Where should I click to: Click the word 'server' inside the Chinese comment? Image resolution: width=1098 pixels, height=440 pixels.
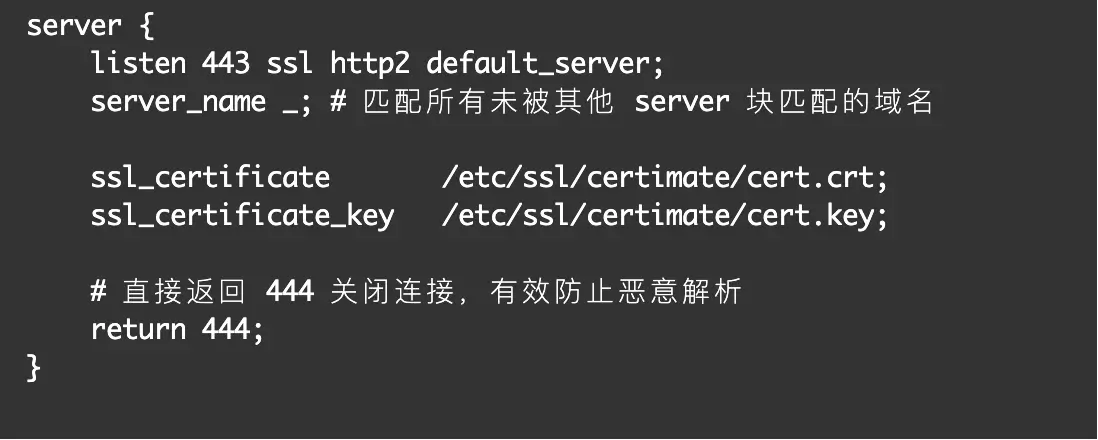pos(682,102)
